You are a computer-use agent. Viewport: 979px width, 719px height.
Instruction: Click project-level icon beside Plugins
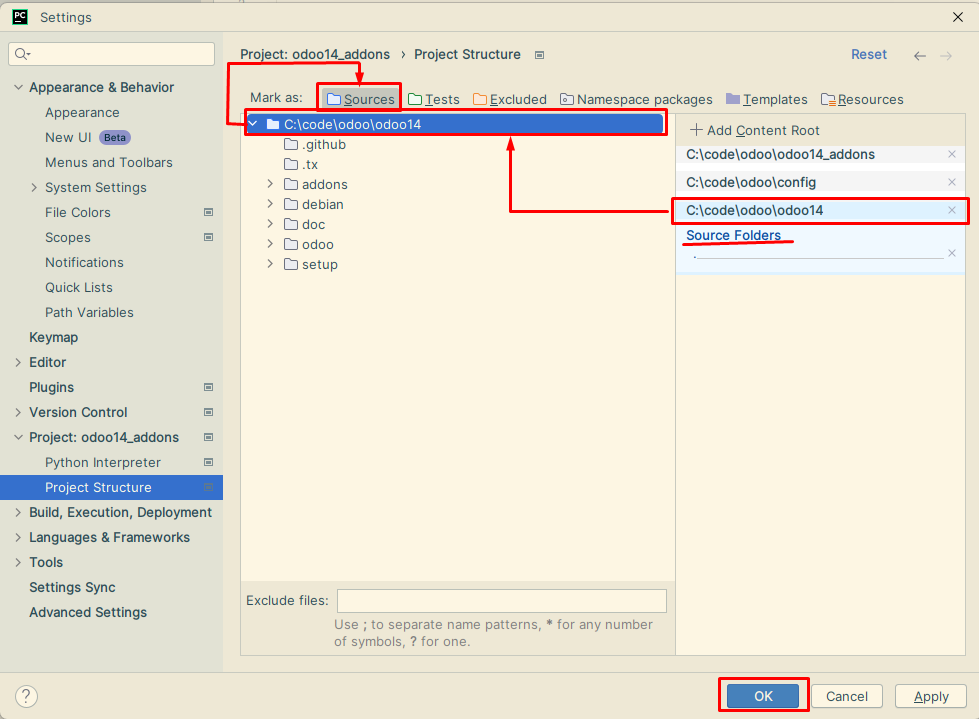tap(209, 387)
